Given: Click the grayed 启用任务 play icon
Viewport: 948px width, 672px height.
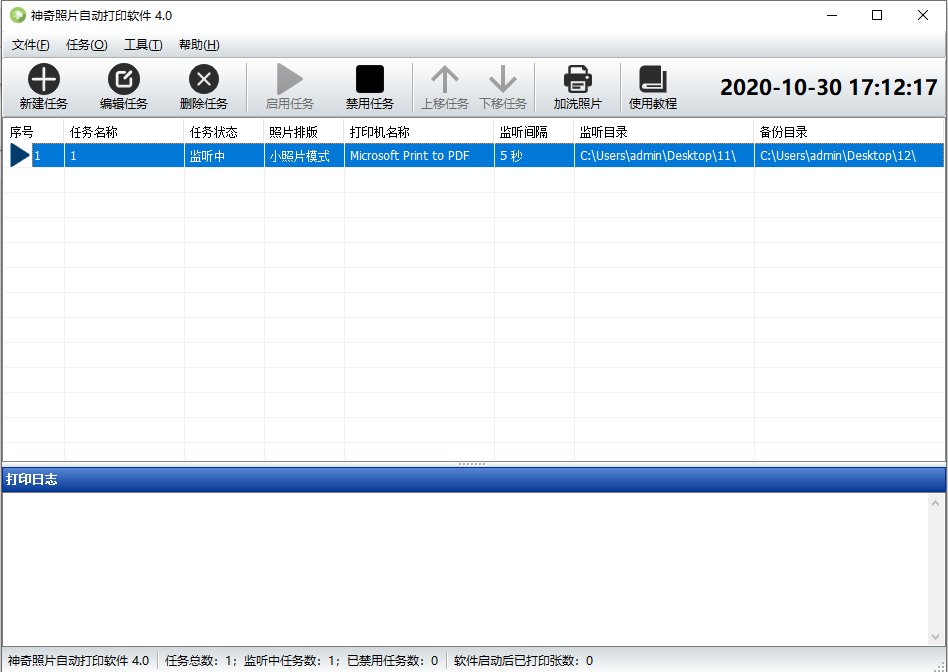Looking at the screenshot, I should point(290,79).
